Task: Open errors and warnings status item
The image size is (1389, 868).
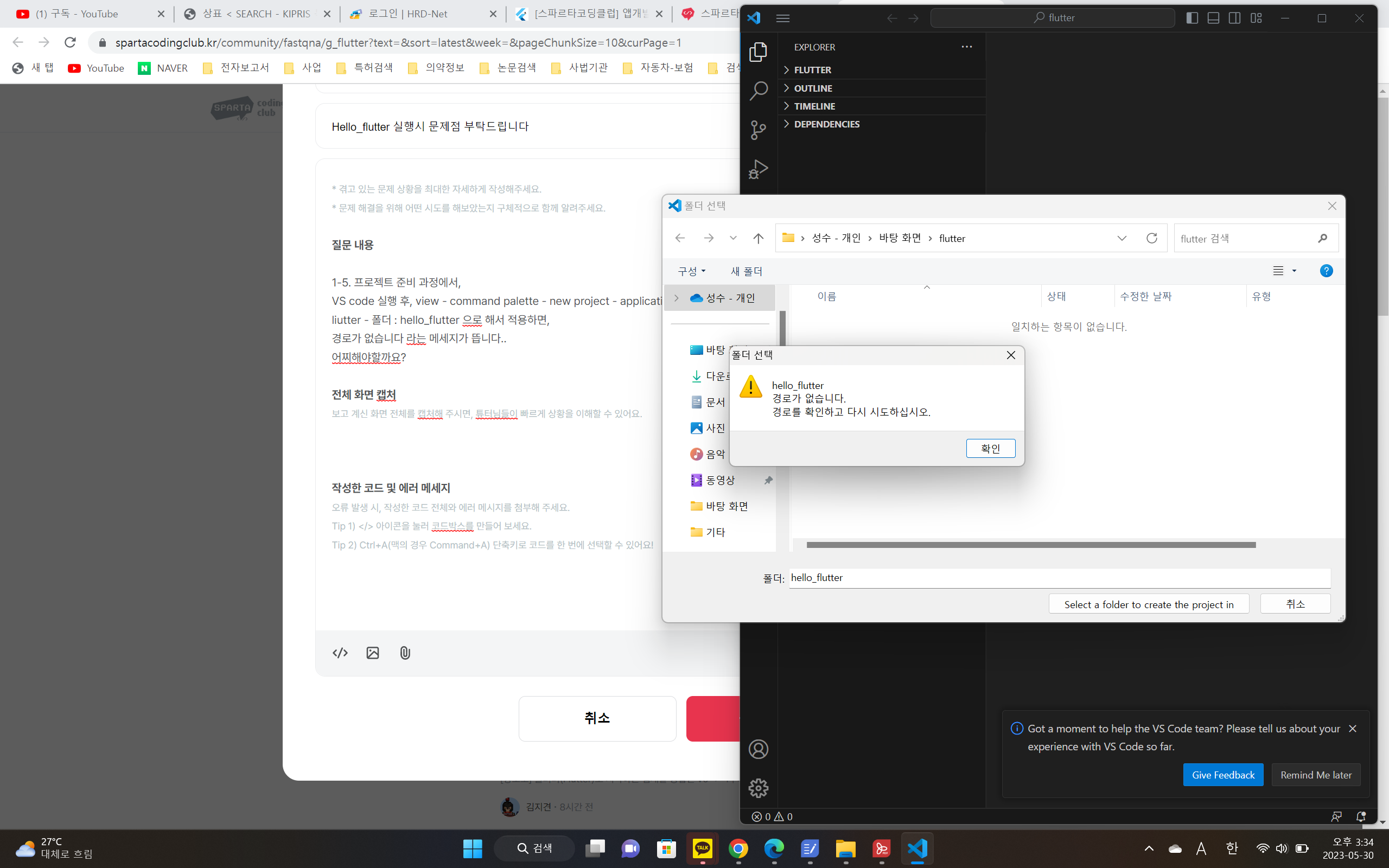Action: coord(773,816)
